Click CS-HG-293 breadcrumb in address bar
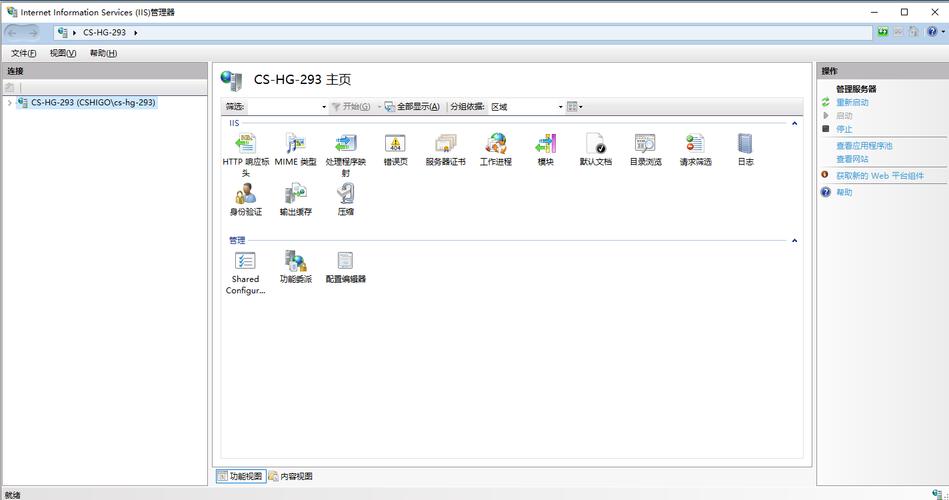Image resolution: width=949 pixels, height=500 pixels. click(104, 33)
